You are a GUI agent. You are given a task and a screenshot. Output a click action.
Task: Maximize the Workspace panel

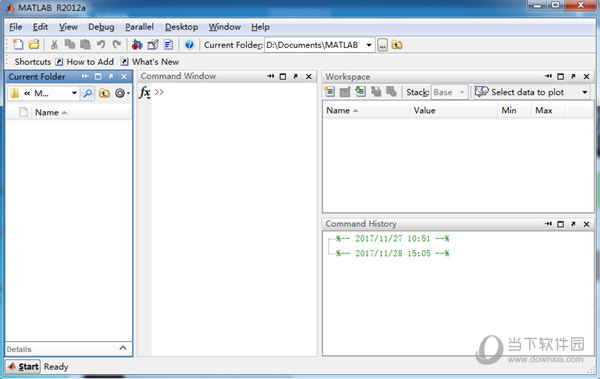pos(561,77)
